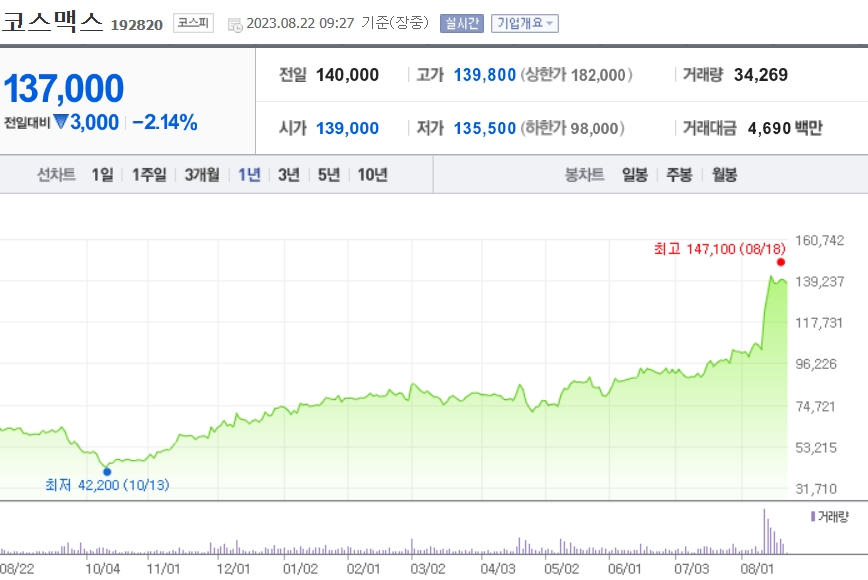Click the 최고 147,100 (08/18) label
Viewport: 868px width, 580px height.
pyautogui.click(x=720, y=249)
